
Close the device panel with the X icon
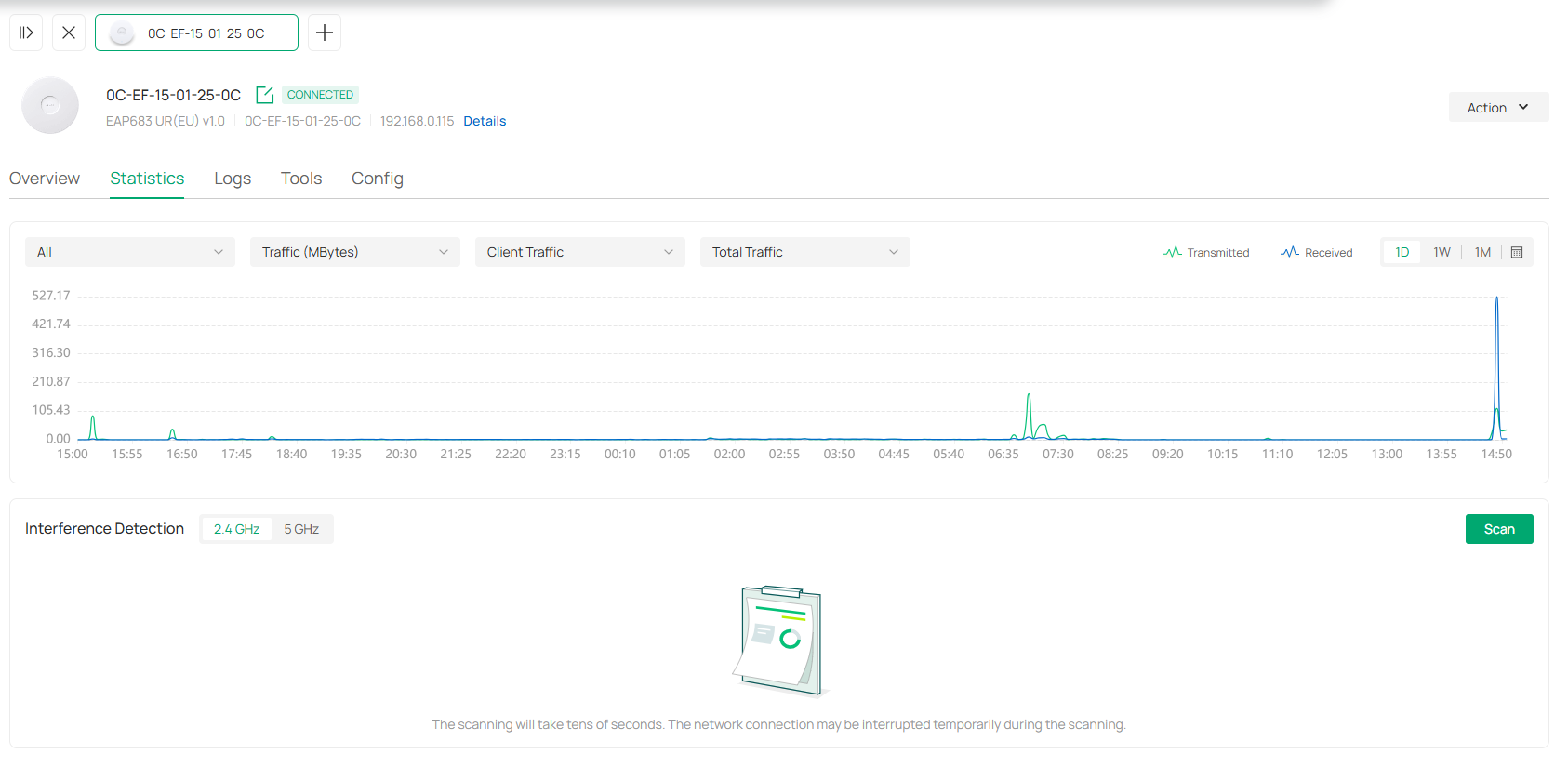tap(69, 33)
